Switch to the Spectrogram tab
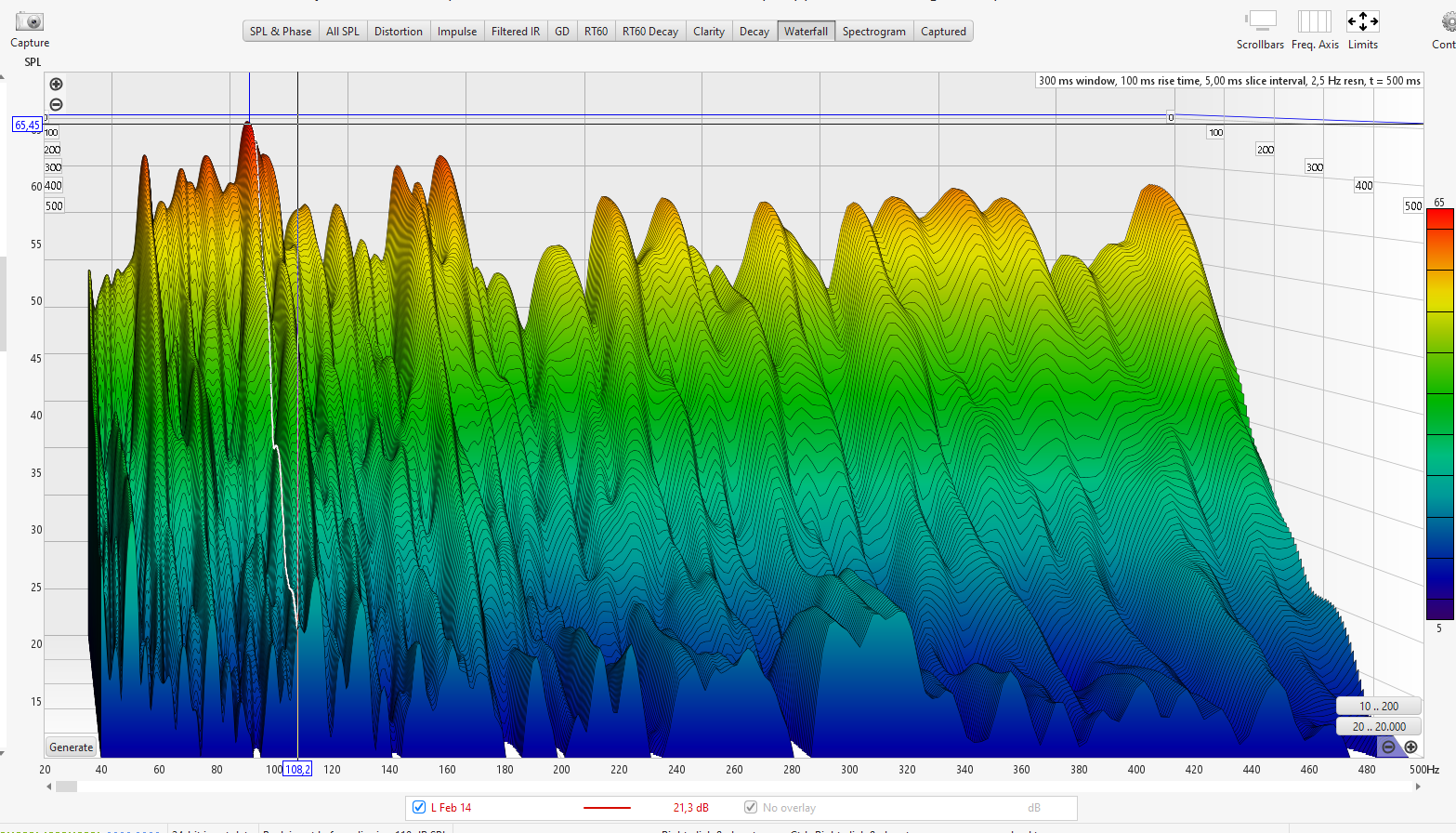 (x=873, y=32)
